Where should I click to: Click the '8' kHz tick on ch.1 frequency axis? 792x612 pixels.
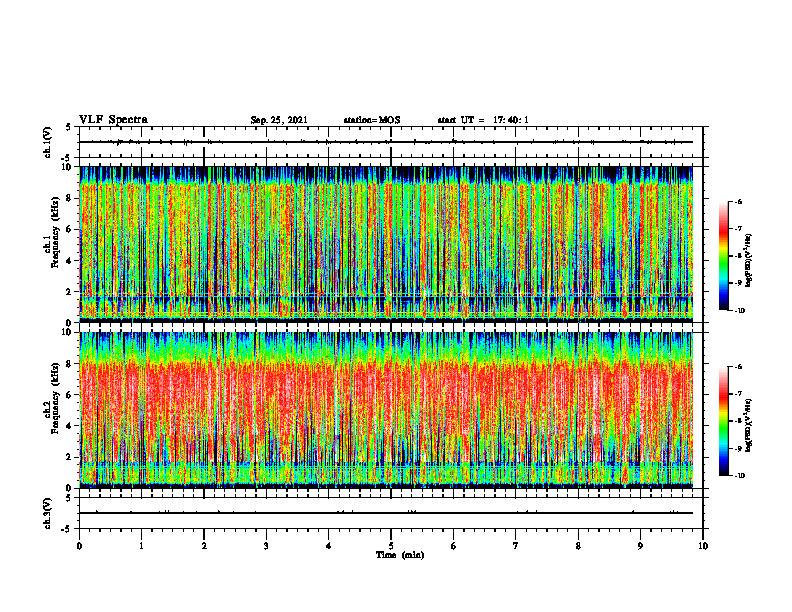70,198
